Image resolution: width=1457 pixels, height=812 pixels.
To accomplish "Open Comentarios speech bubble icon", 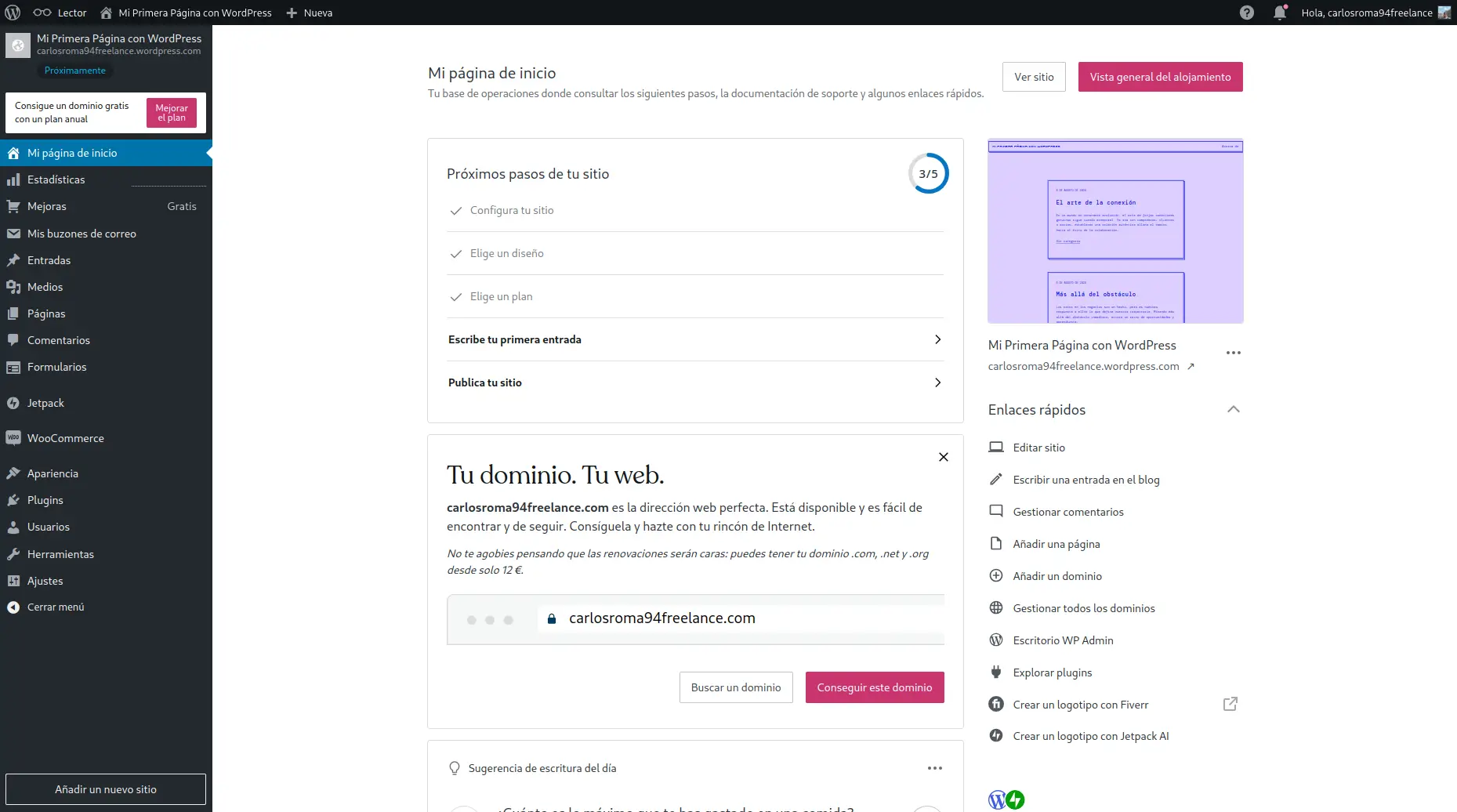I will (13, 340).
